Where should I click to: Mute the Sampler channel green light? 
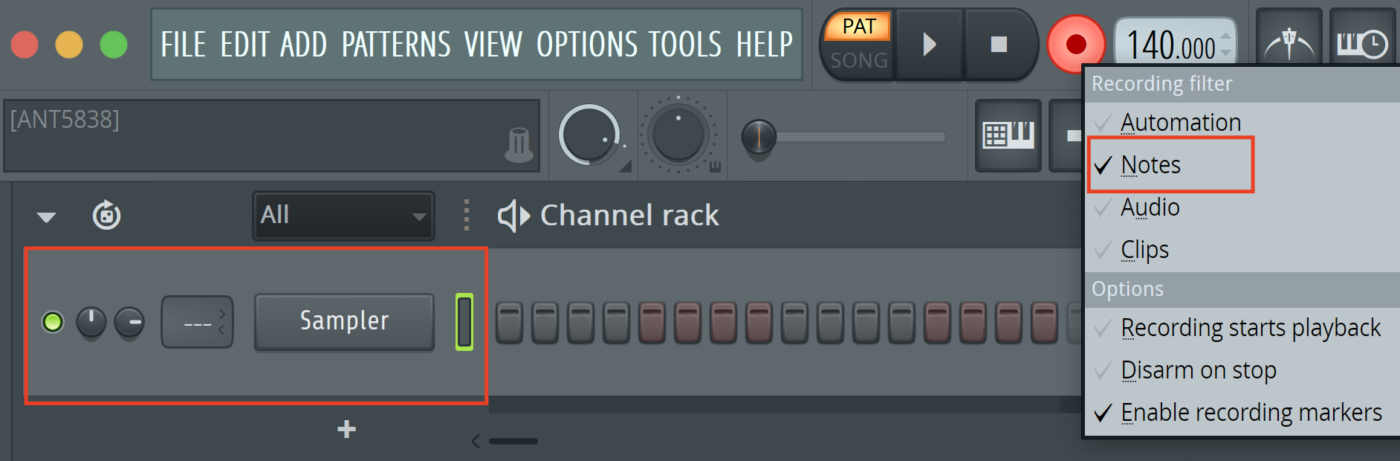(52, 322)
